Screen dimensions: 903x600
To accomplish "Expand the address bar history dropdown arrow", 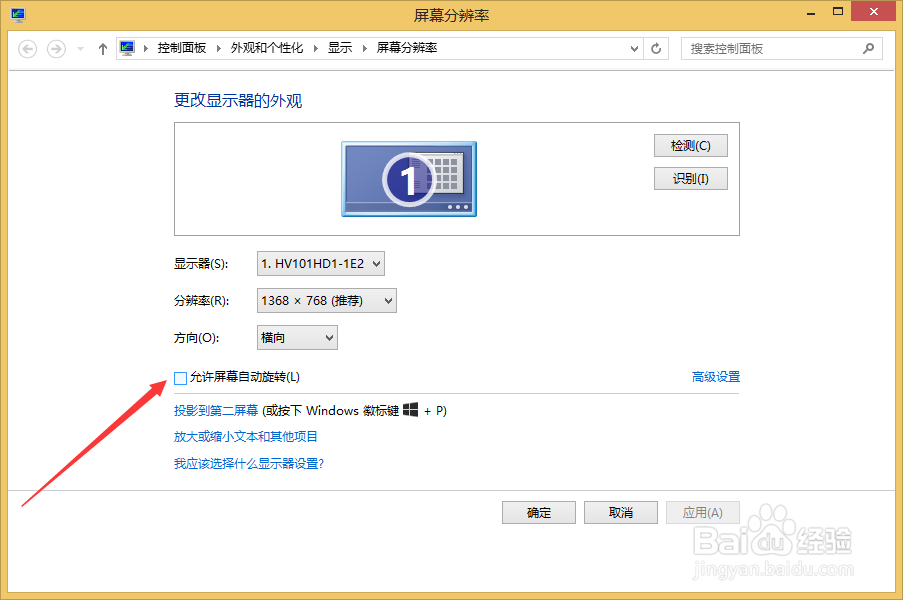I will 634,47.
